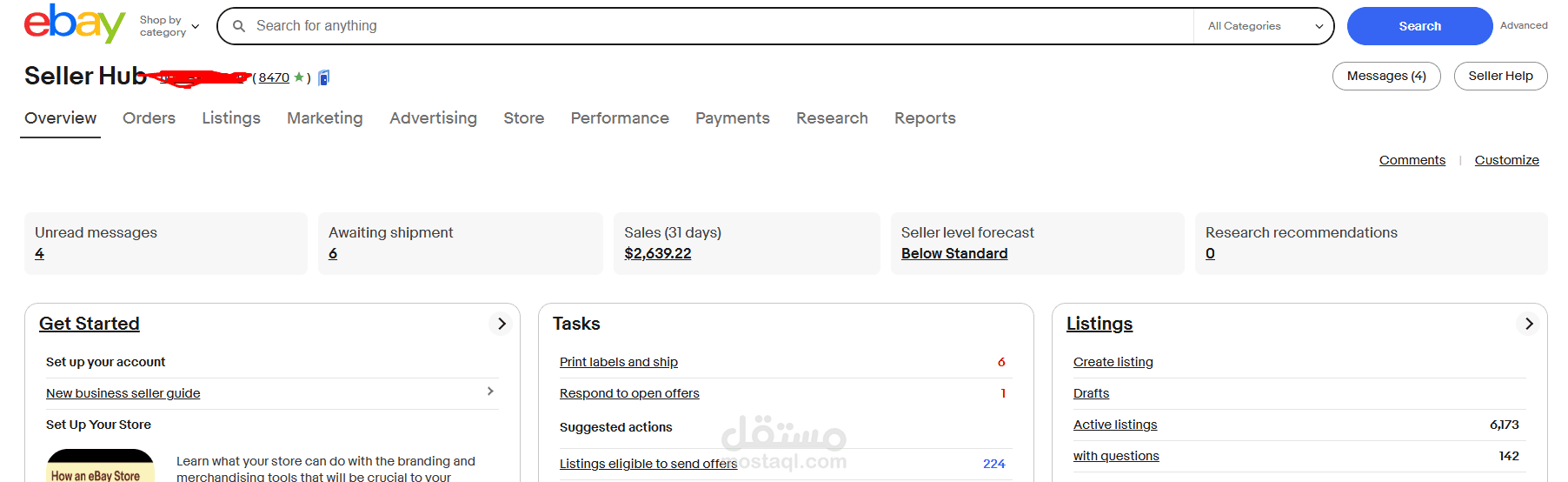Click the Create listing link
This screenshot has width=1568, height=482.
[1113, 362]
